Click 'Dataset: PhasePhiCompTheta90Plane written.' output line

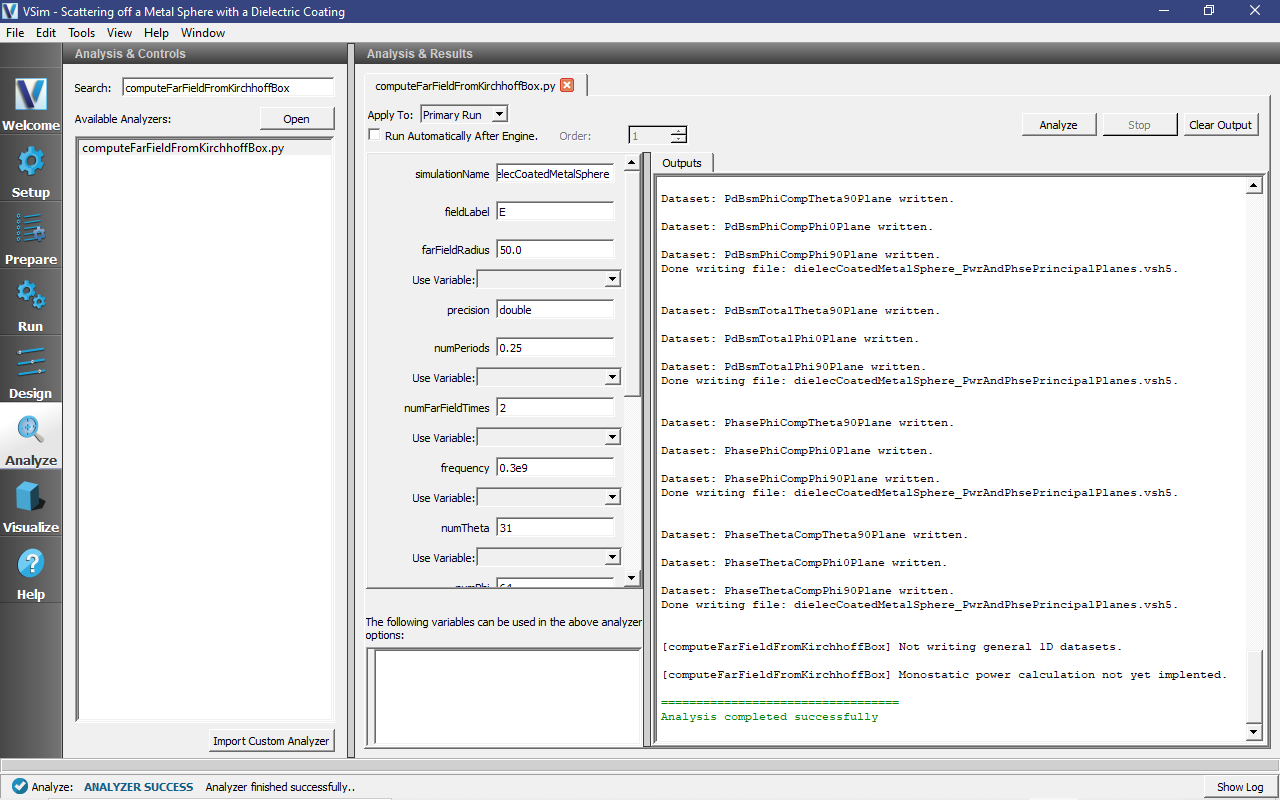[x=807, y=423]
